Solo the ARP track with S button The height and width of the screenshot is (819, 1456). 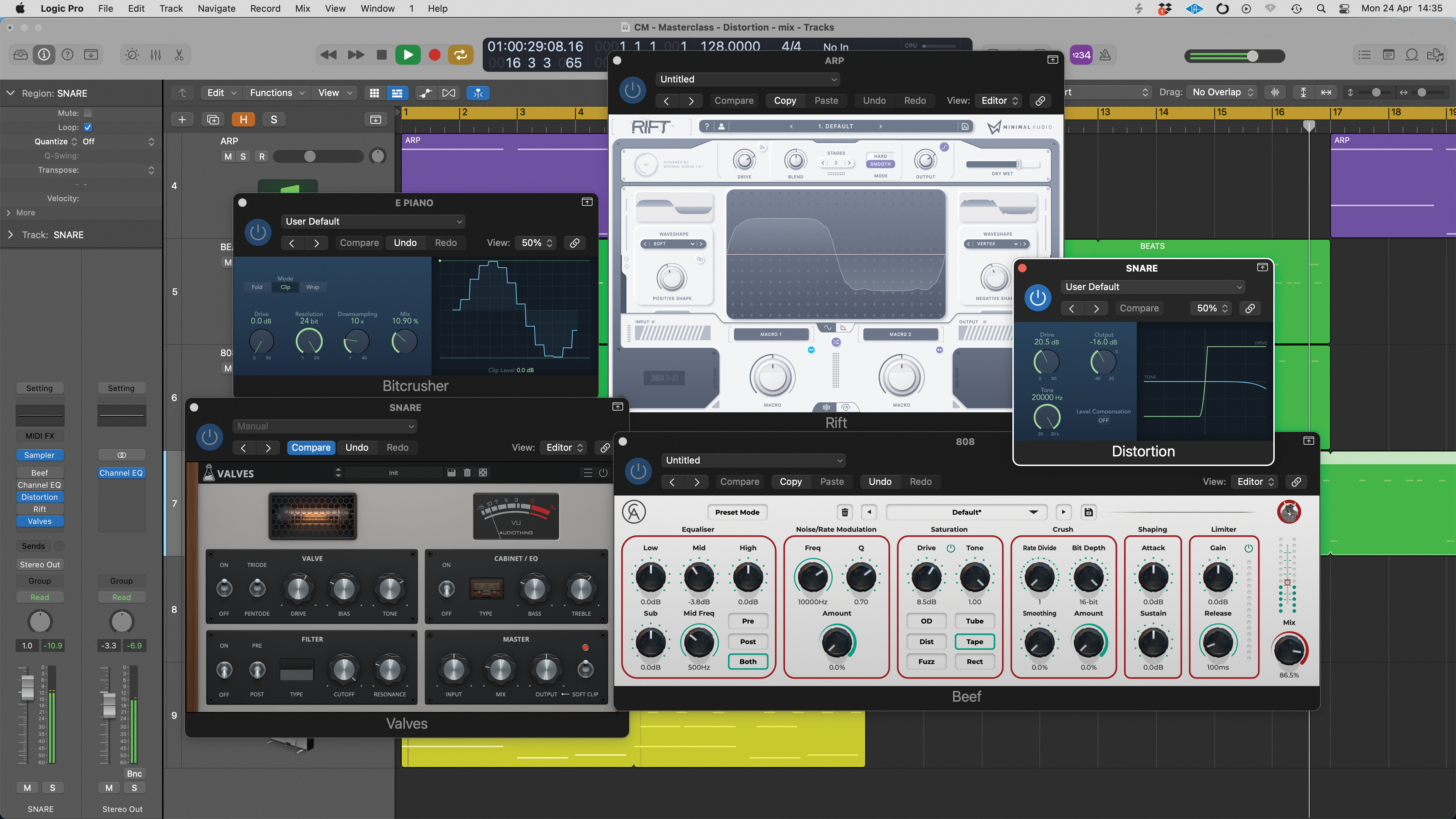243,156
